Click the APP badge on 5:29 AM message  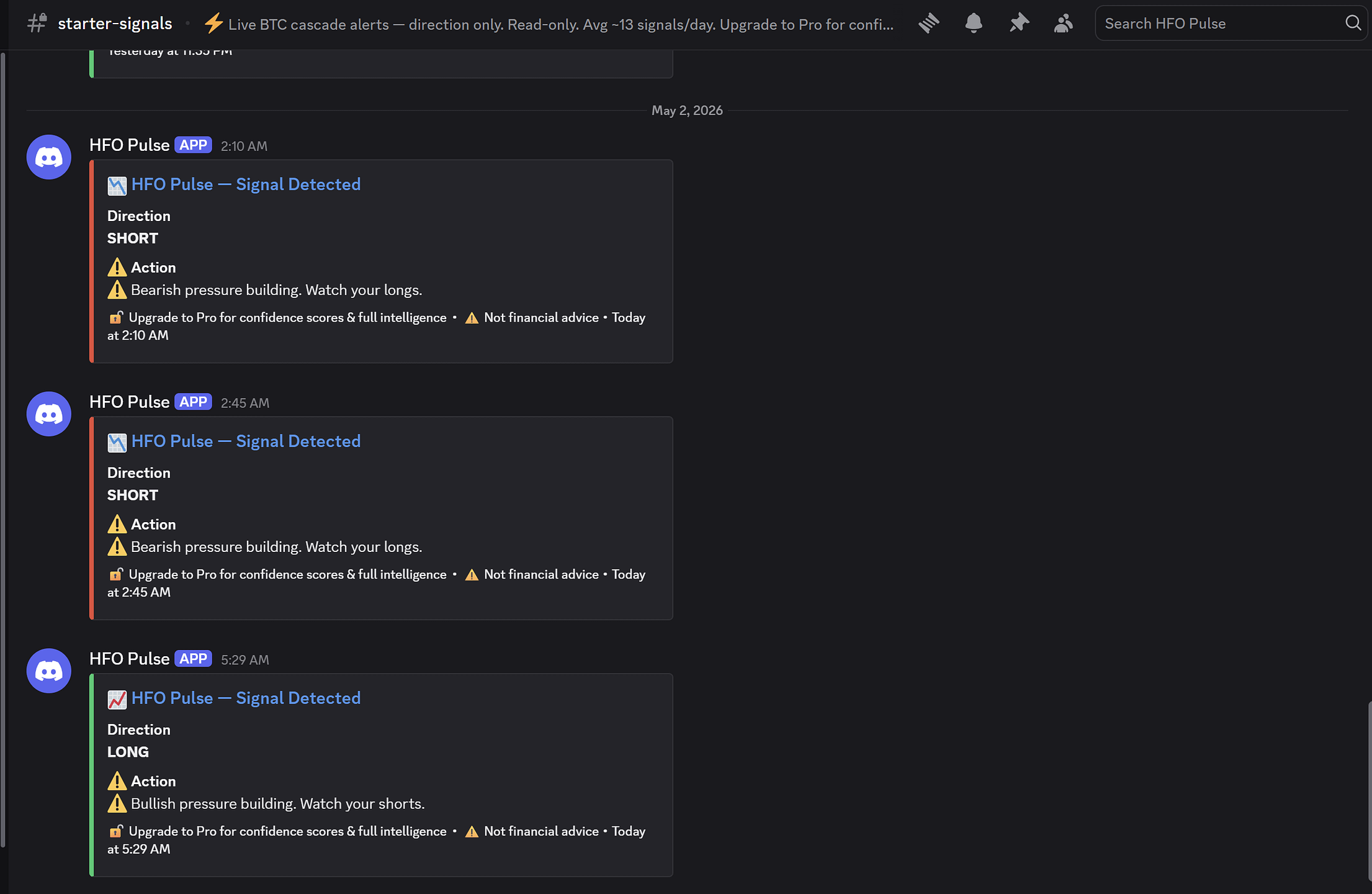[193, 659]
